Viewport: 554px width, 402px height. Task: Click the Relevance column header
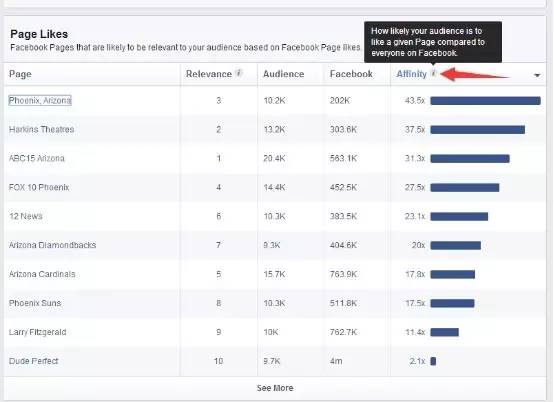(x=209, y=74)
